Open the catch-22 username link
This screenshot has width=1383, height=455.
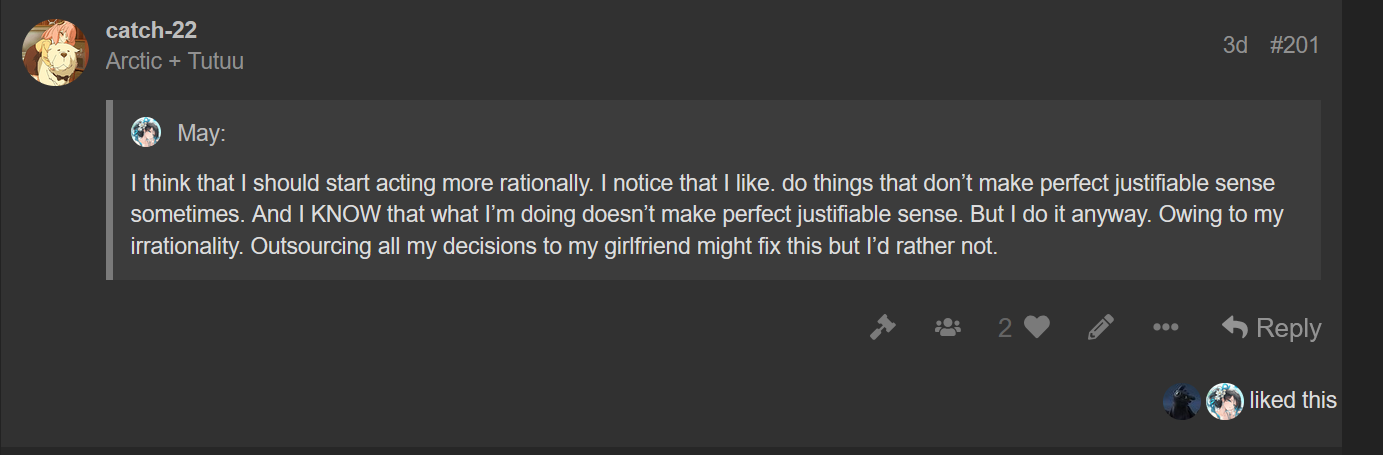click(151, 30)
